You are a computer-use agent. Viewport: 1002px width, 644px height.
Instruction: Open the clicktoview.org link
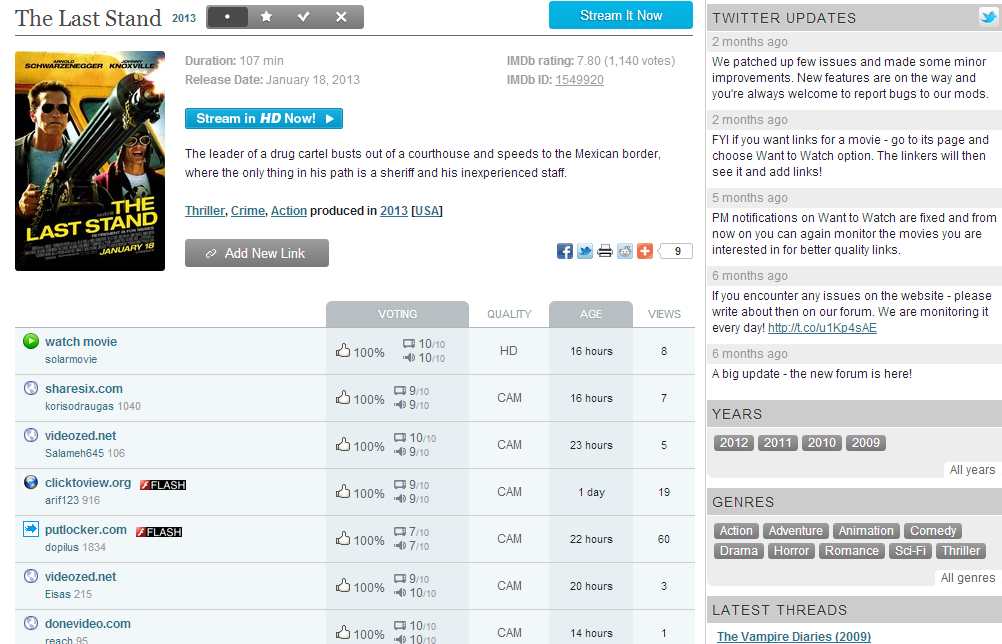[x=88, y=483]
